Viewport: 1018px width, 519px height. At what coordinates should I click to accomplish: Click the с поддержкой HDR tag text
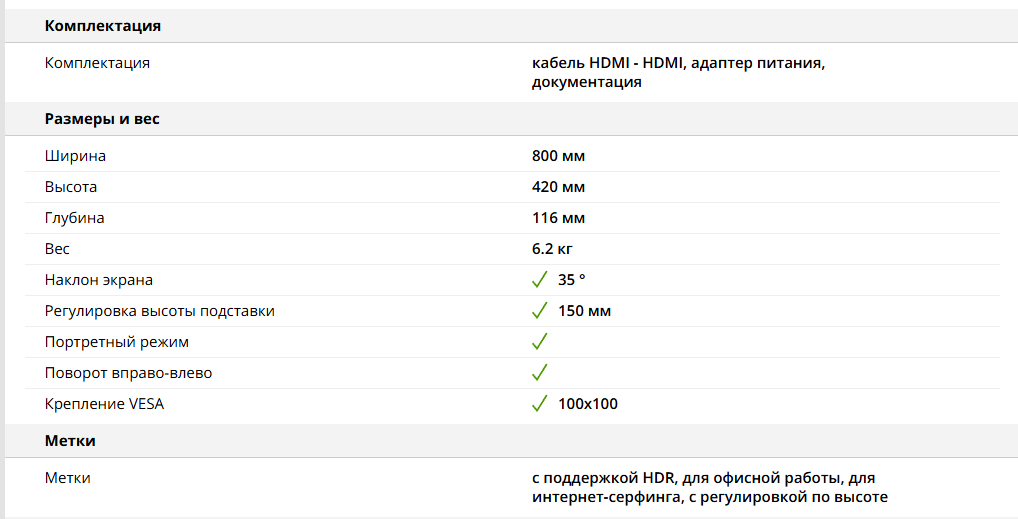point(603,478)
